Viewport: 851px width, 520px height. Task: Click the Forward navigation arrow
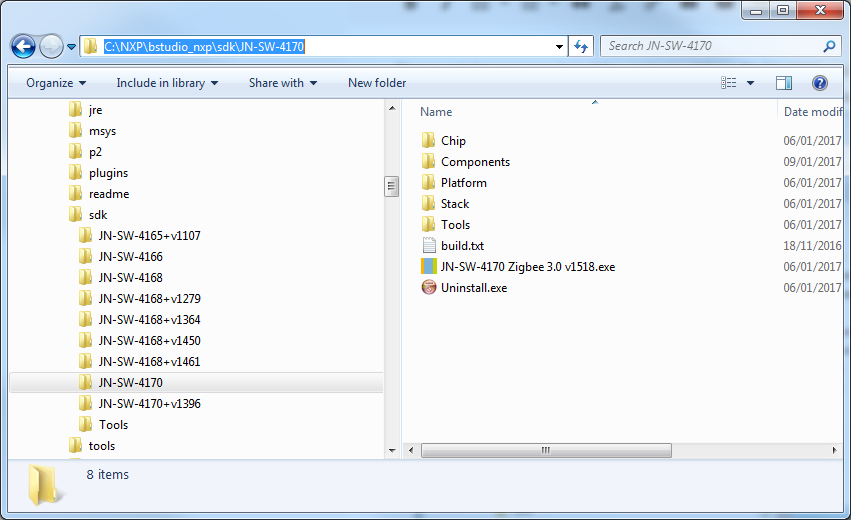(x=52, y=47)
